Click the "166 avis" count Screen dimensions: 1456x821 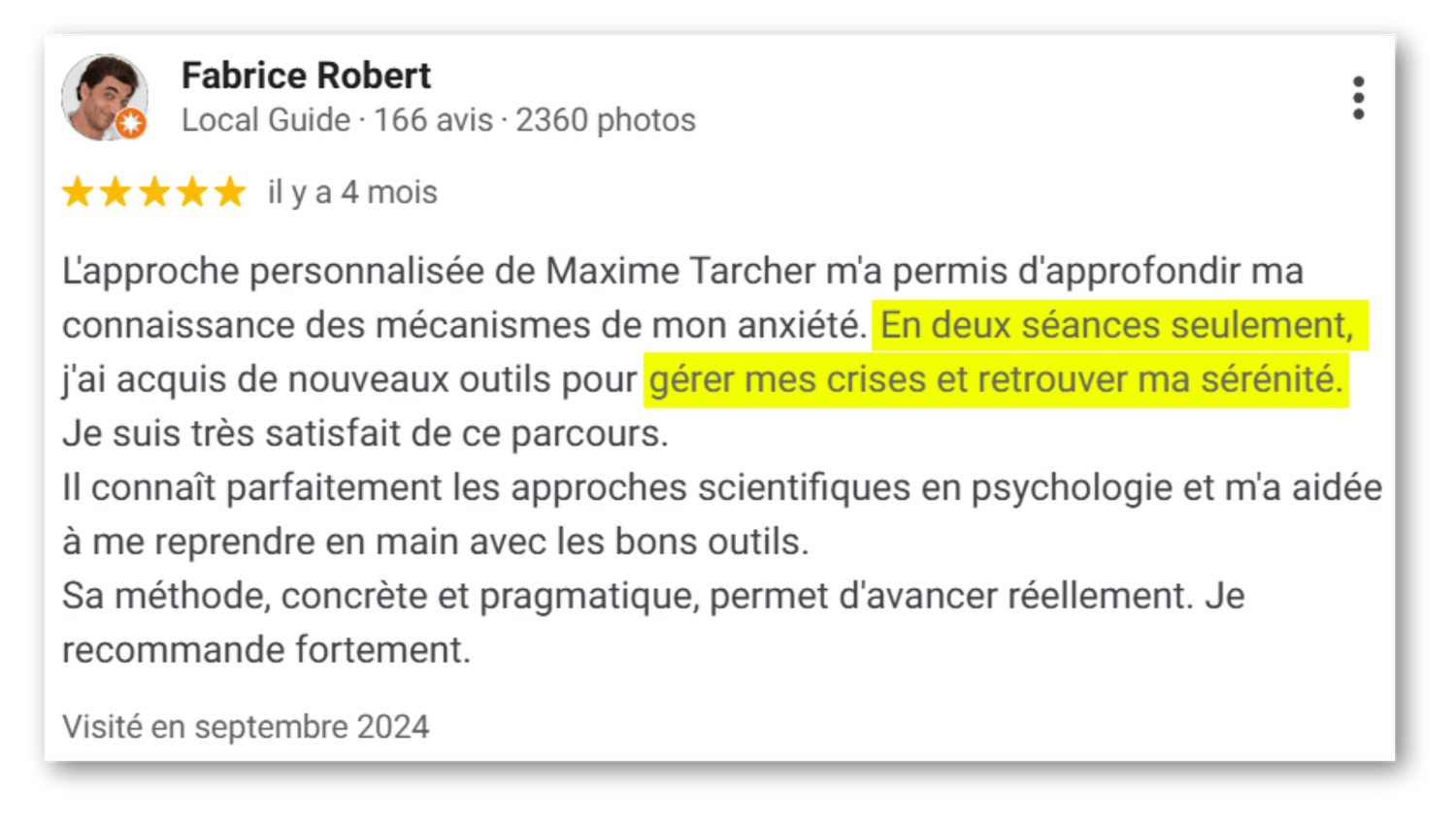(433, 120)
